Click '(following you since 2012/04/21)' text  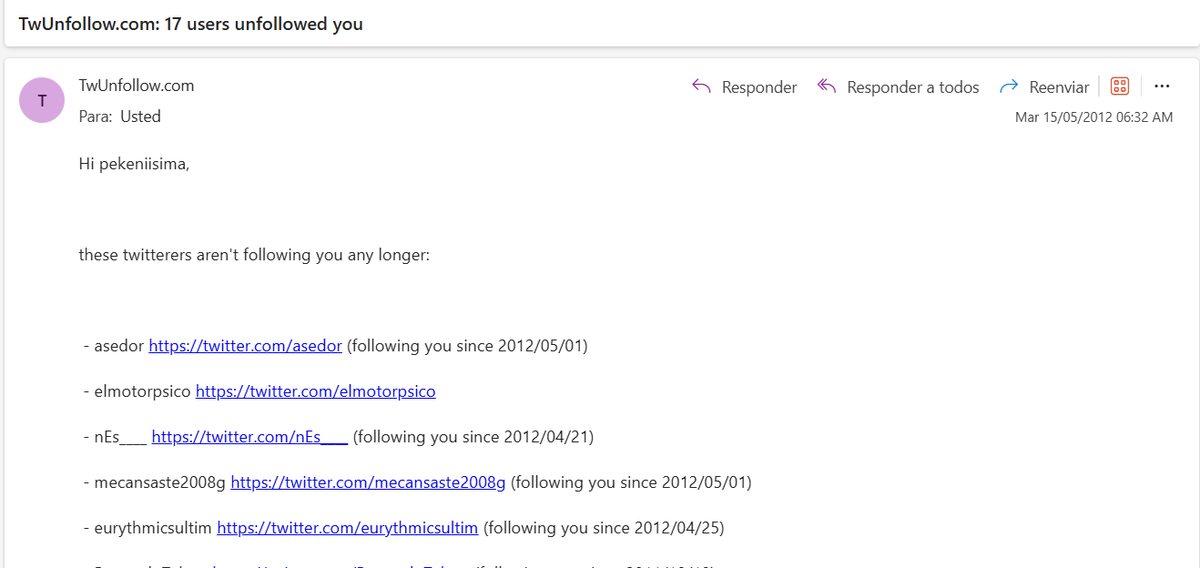[474, 436]
